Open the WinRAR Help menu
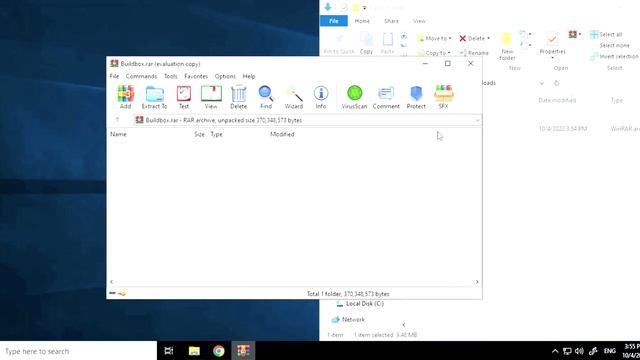Image resolution: width=640 pixels, height=360 pixels. point(249,76)
